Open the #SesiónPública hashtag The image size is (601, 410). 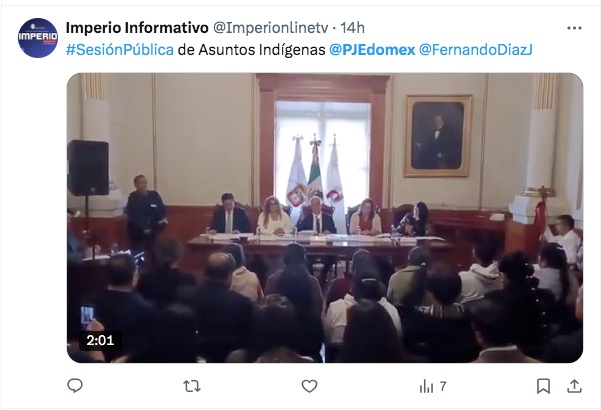click(x=120, y=50)
